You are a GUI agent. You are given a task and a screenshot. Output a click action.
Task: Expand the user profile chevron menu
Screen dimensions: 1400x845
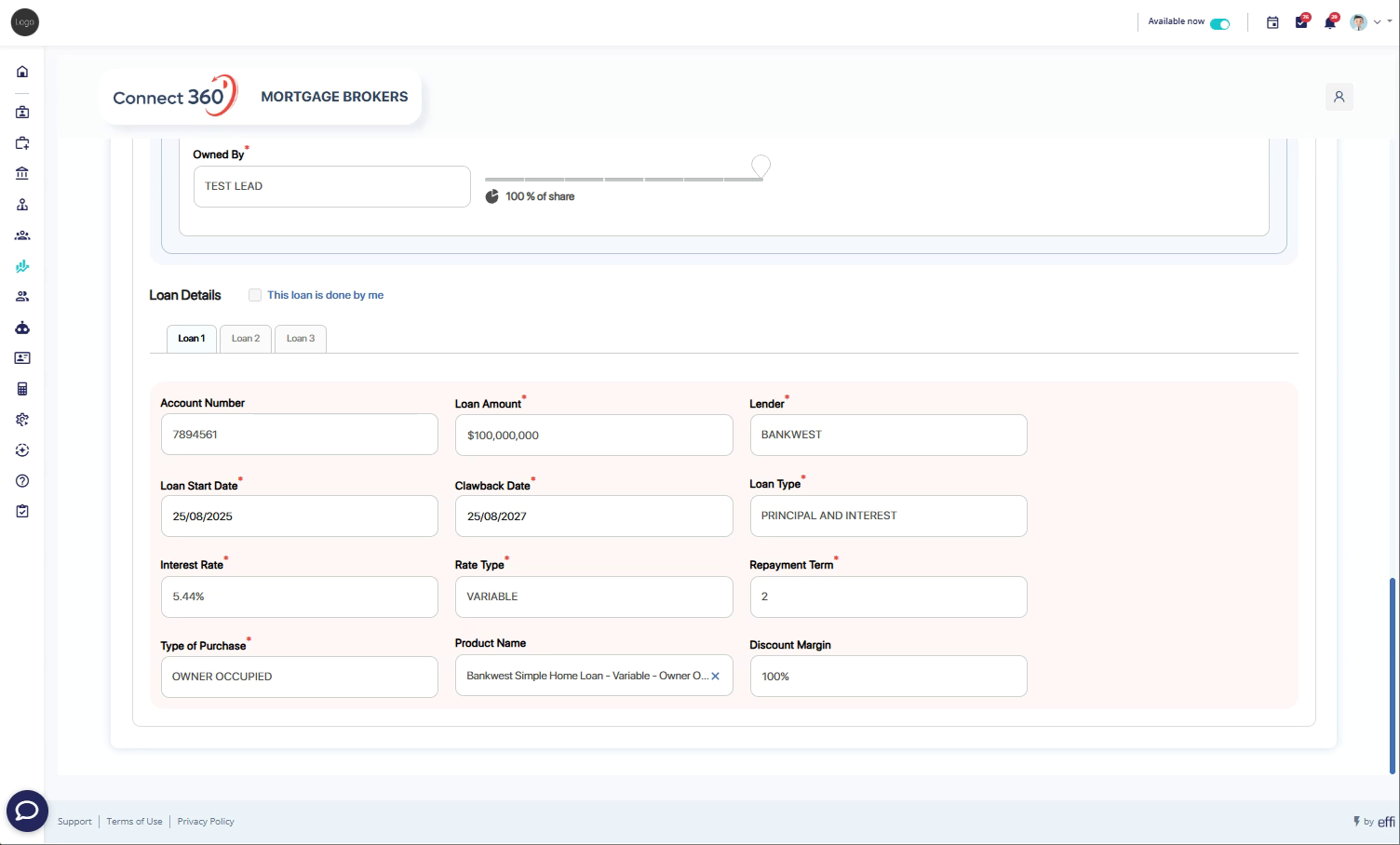pos(1377,21)
